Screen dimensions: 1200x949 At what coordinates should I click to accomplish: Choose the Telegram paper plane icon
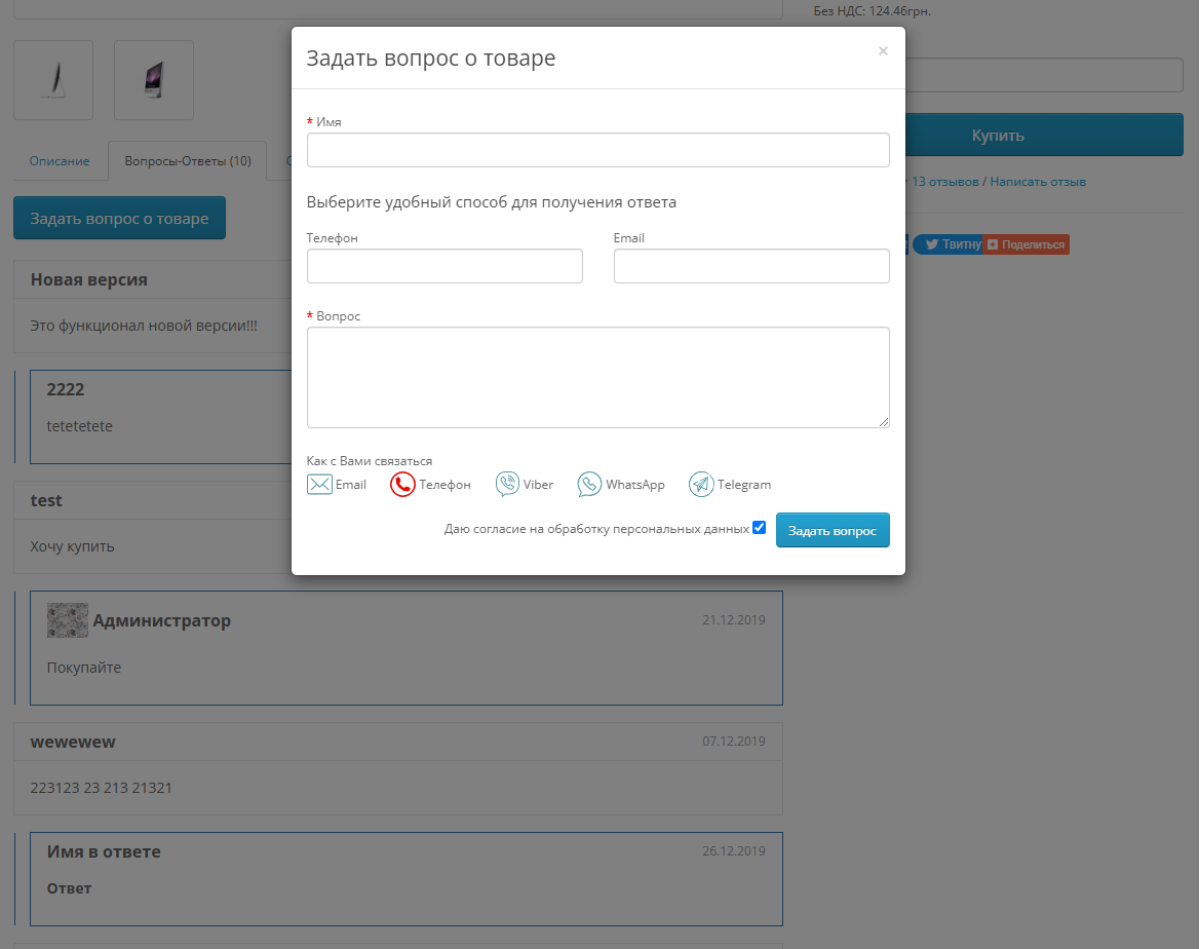tap(701, 485)
